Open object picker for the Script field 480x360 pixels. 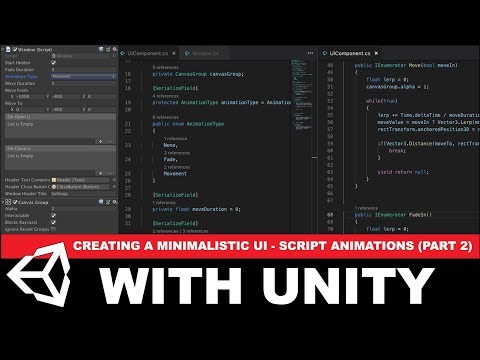point(114,56)
